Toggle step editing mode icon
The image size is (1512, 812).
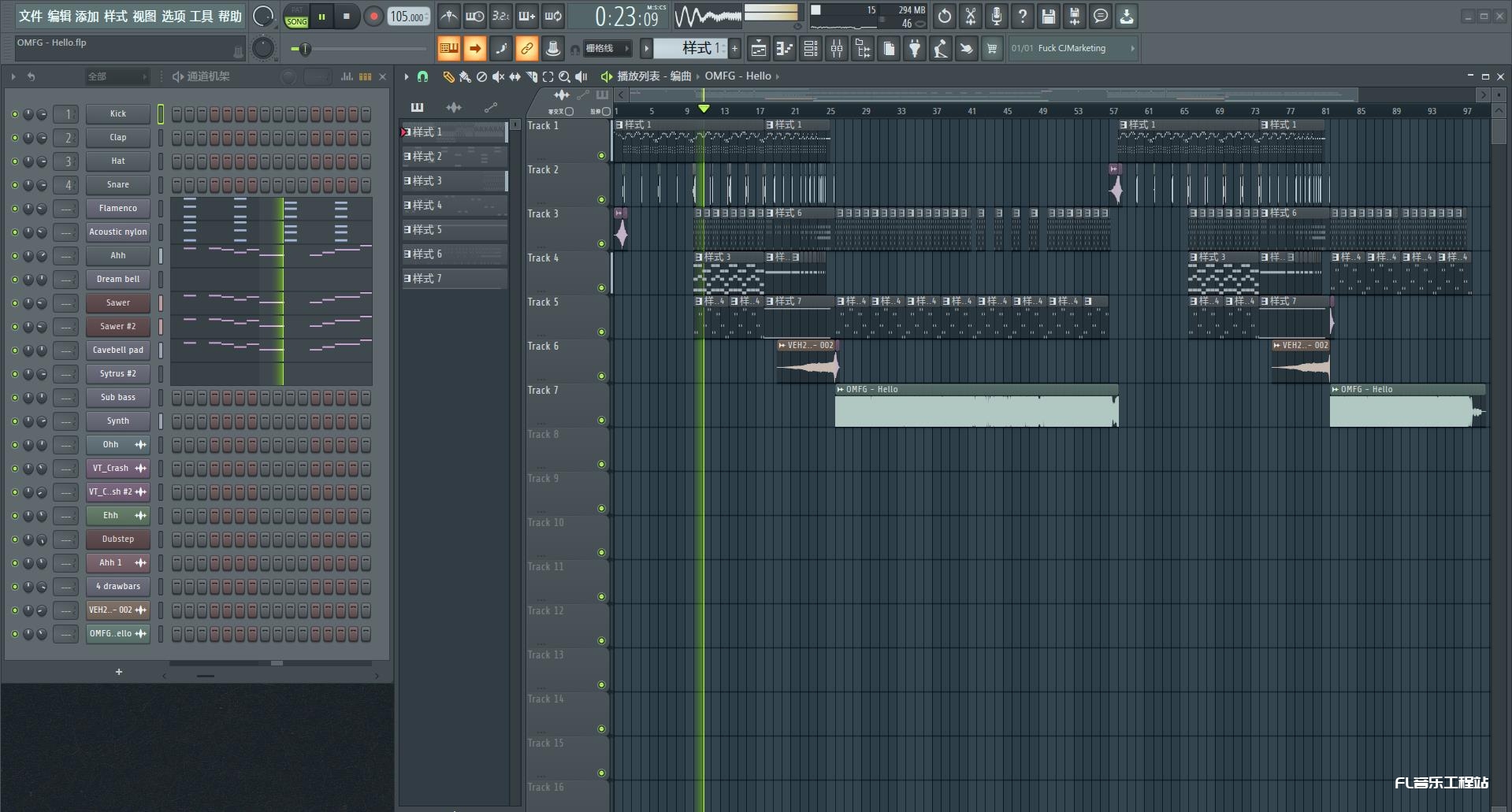501,49
